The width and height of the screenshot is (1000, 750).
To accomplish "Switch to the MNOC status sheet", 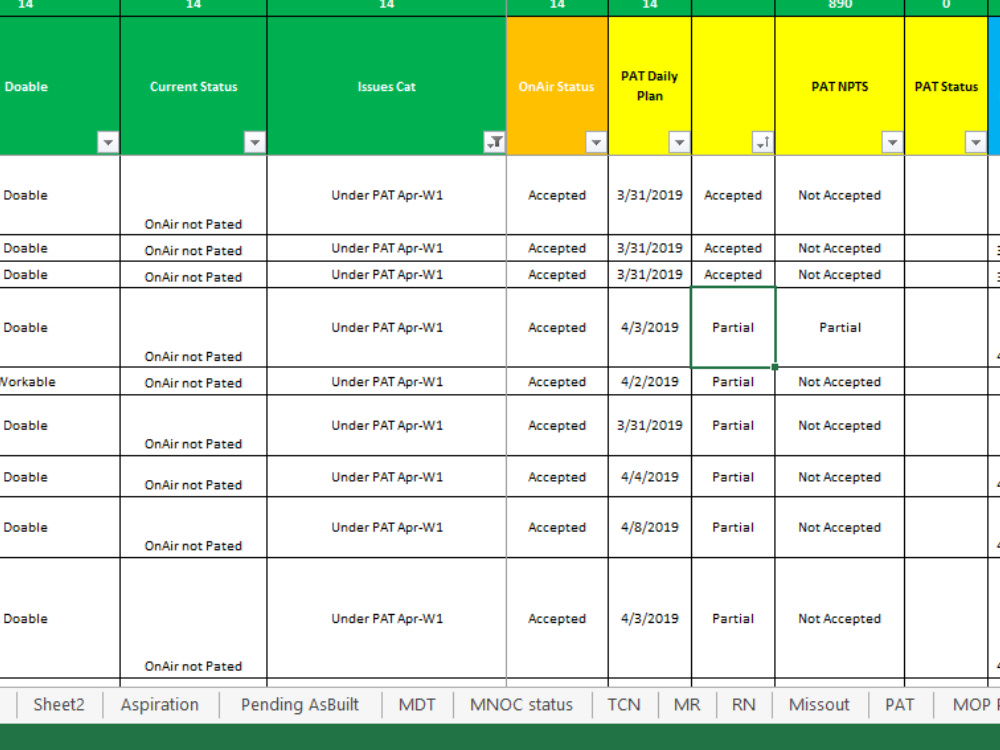I will 522,705.
